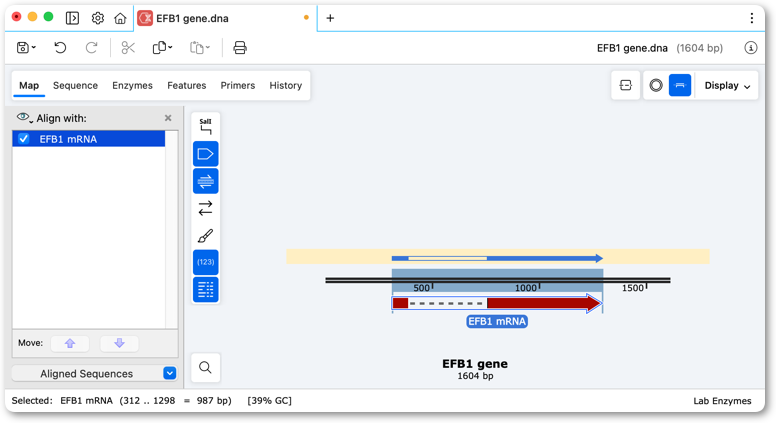
Task: Click the 39% GC status text
Action: point(270,401)
